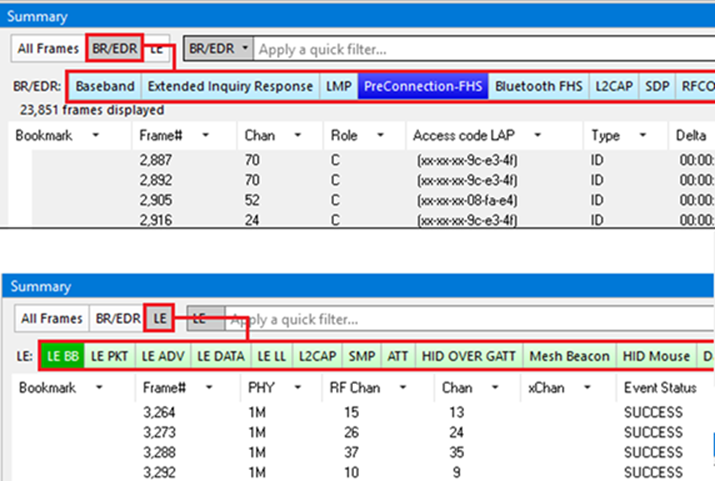Open Bookmark column dropdown in top table
Screen dimensions: 715x481
(96, 135)
